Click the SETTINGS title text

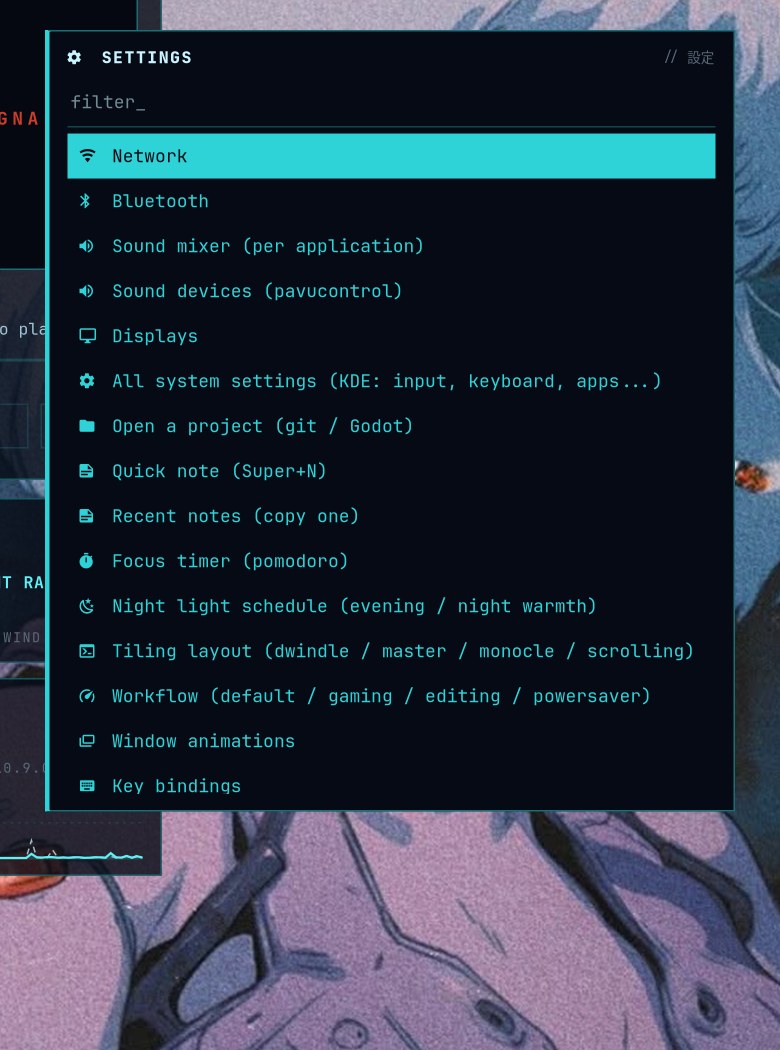147,58
